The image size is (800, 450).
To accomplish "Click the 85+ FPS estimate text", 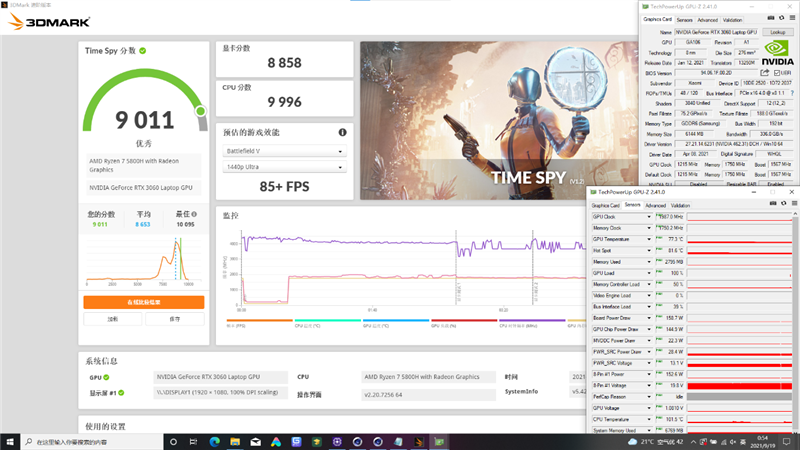I will pyautogui.click(x=284, y=187).
